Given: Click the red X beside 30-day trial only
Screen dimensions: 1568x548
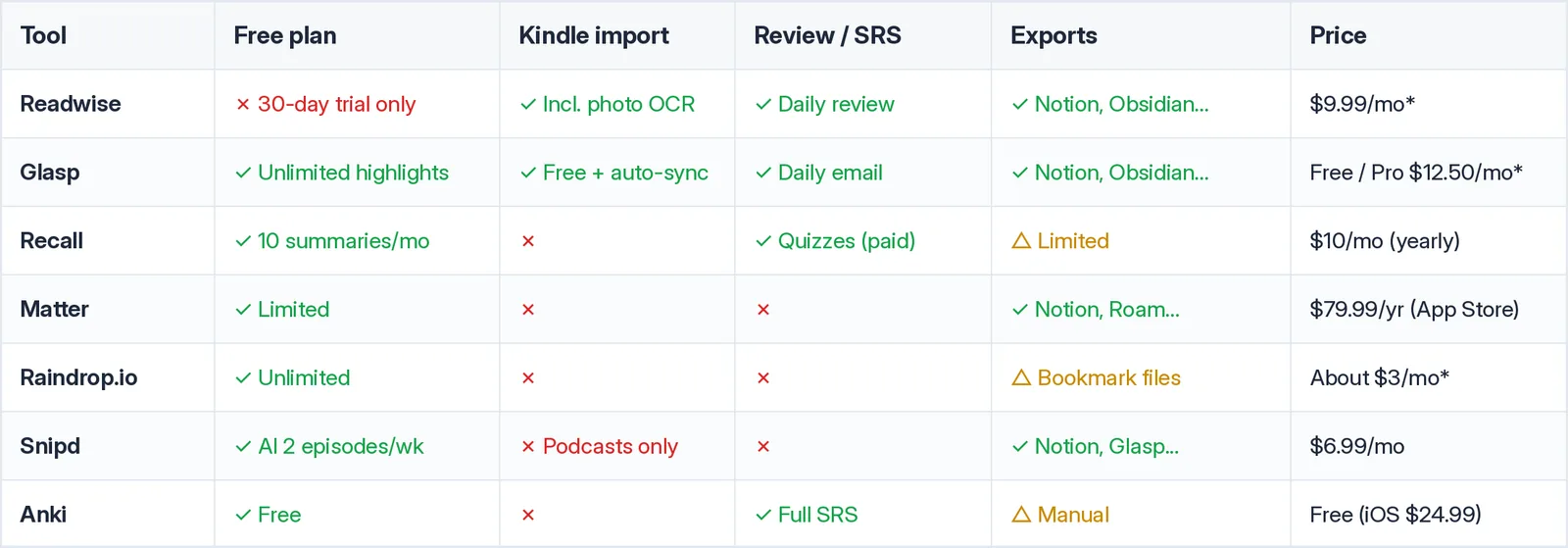Looking at the screenshot, I should (x=243, y=104).
